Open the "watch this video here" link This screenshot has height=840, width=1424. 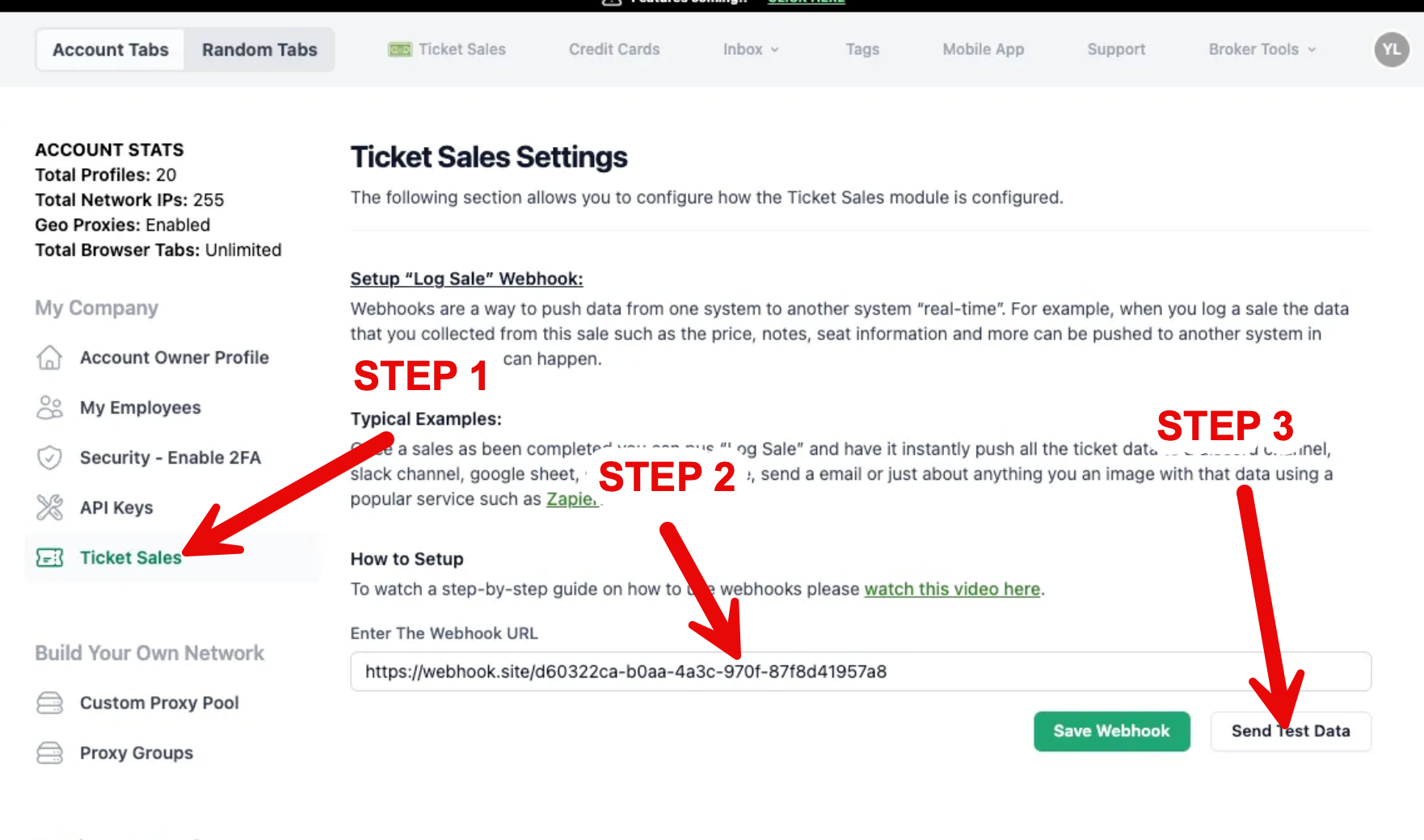(952, 589)
